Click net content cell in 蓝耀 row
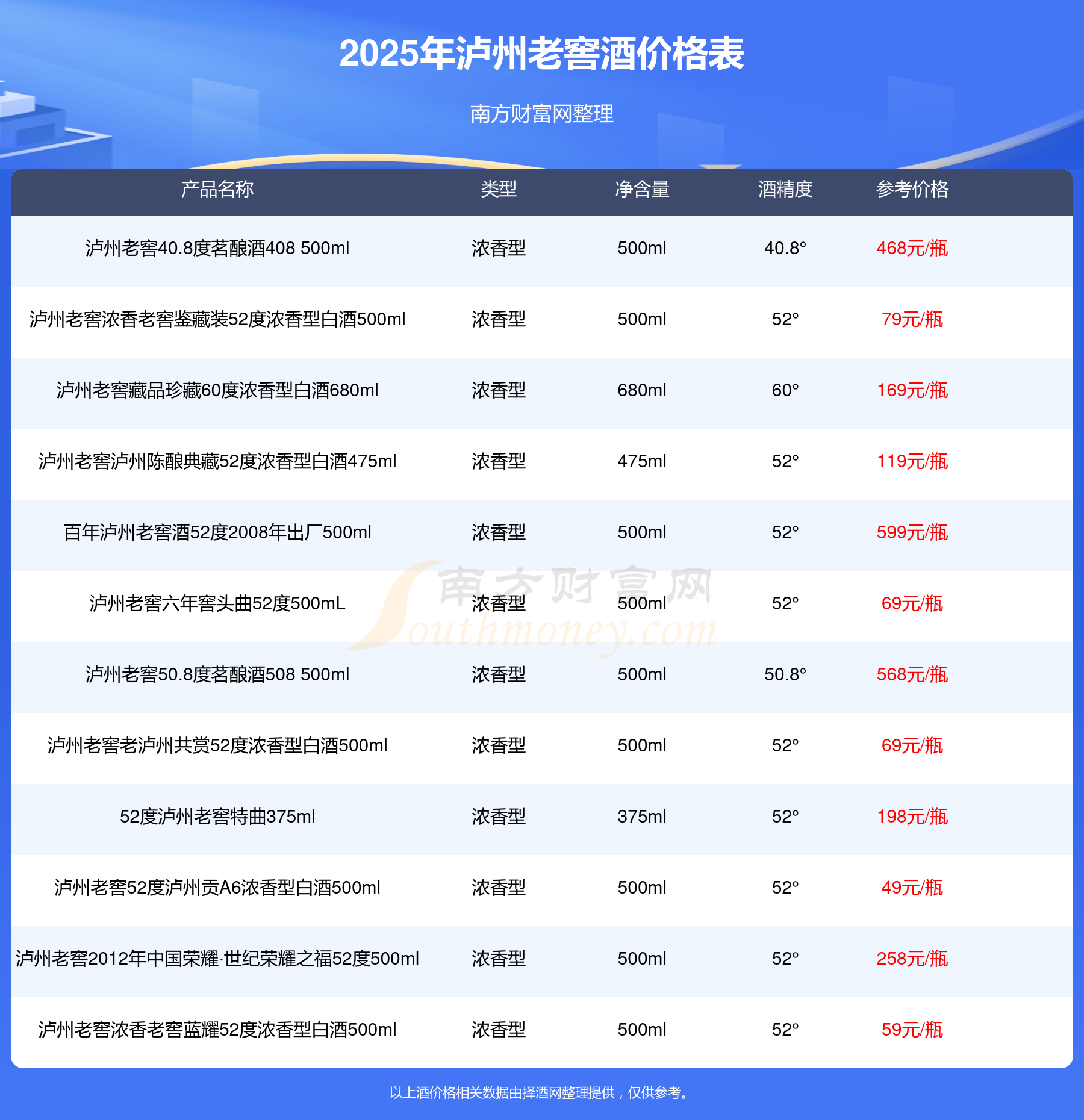 tap(642, 1030)
